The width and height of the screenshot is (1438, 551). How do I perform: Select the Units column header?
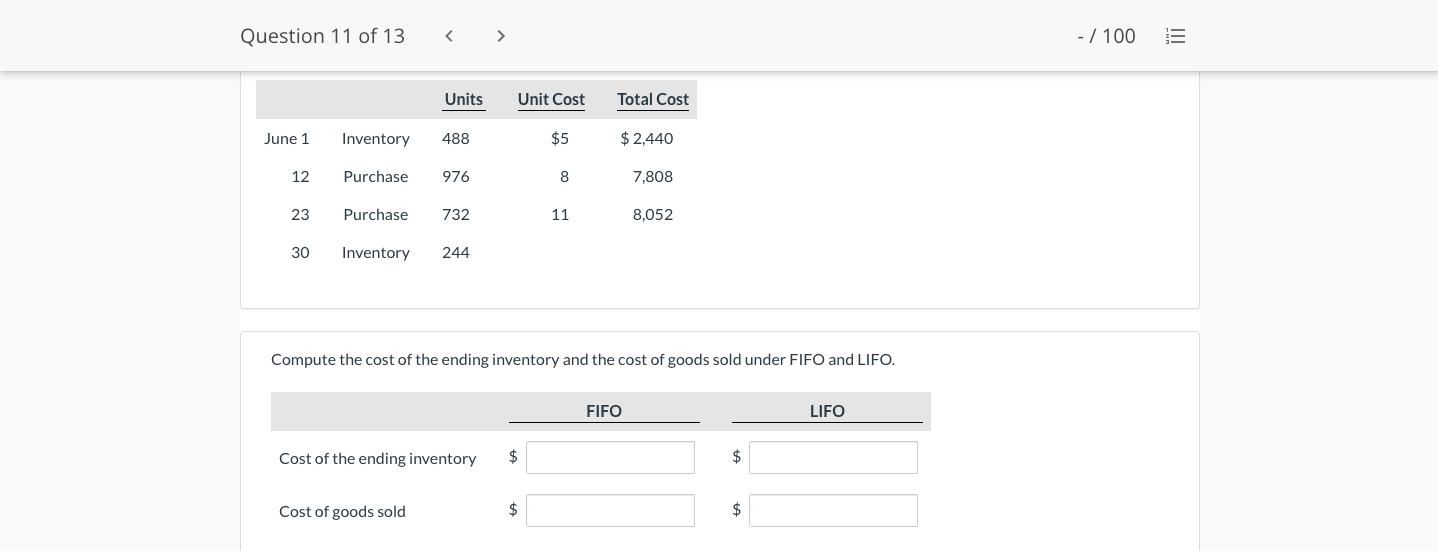pos(463,99)
